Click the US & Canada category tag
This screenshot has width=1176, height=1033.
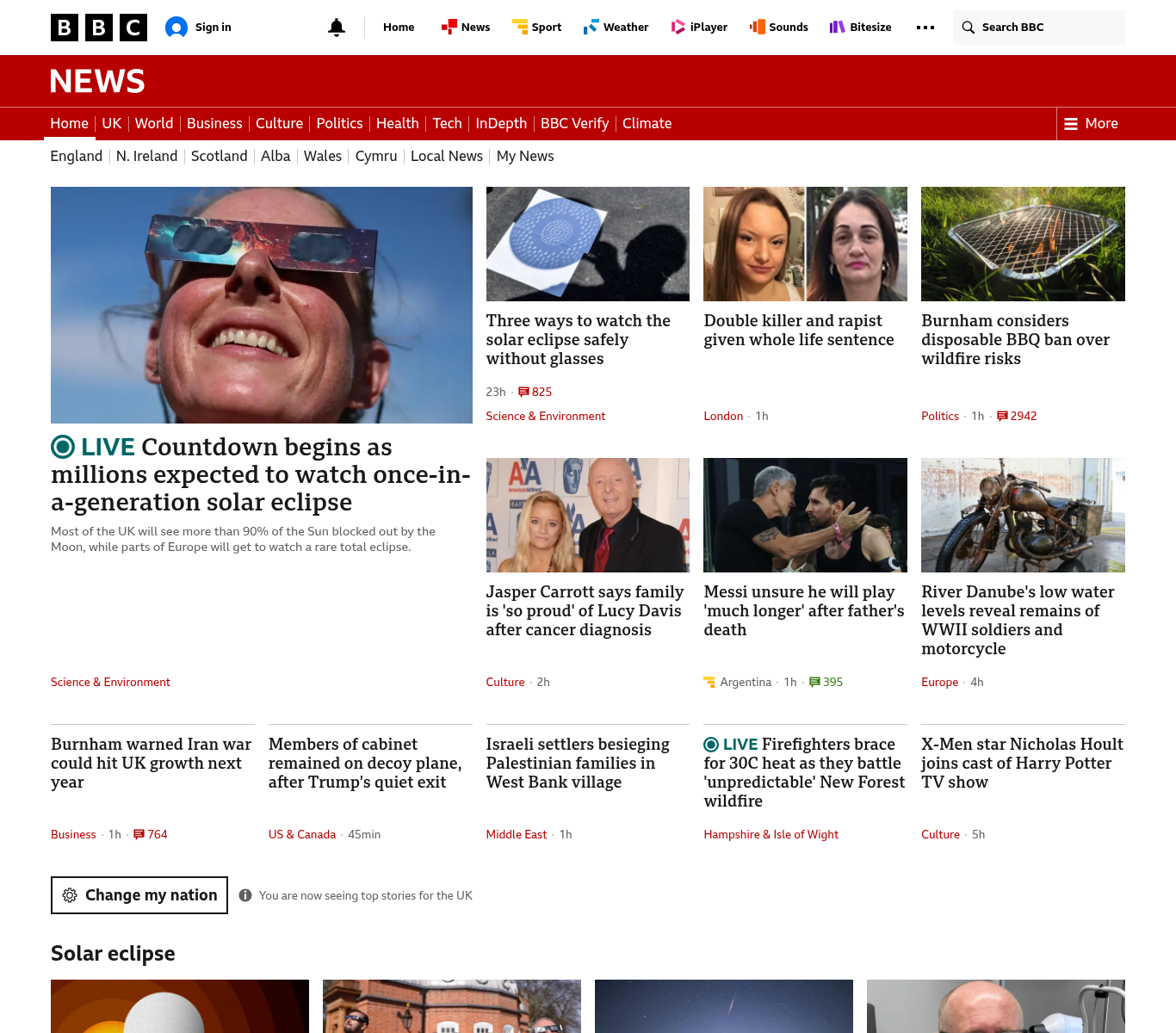(x=302, y=834)
